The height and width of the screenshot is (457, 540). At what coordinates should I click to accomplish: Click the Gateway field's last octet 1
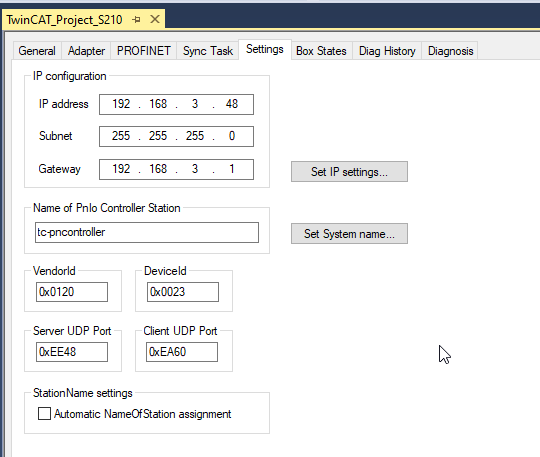pyautogui.click(x=232, y=169)
